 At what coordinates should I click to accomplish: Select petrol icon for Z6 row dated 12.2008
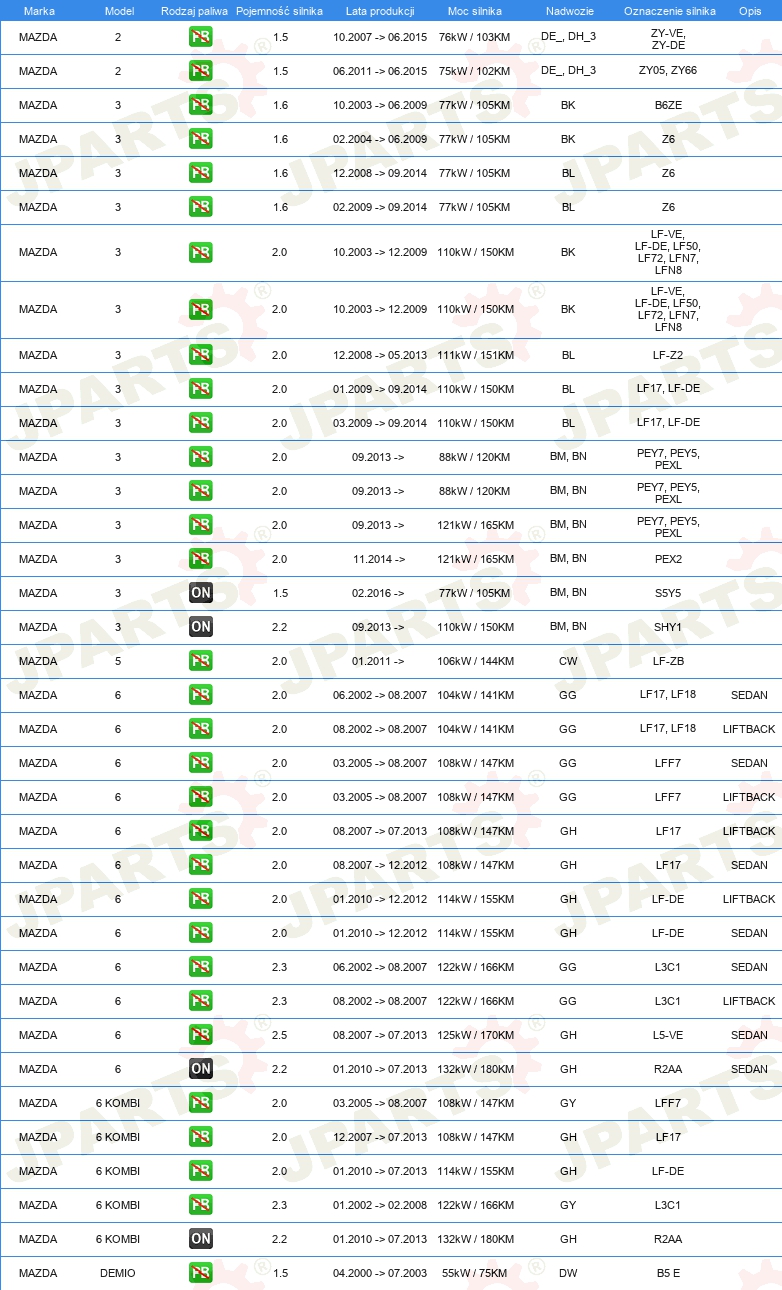coord(201,173)
